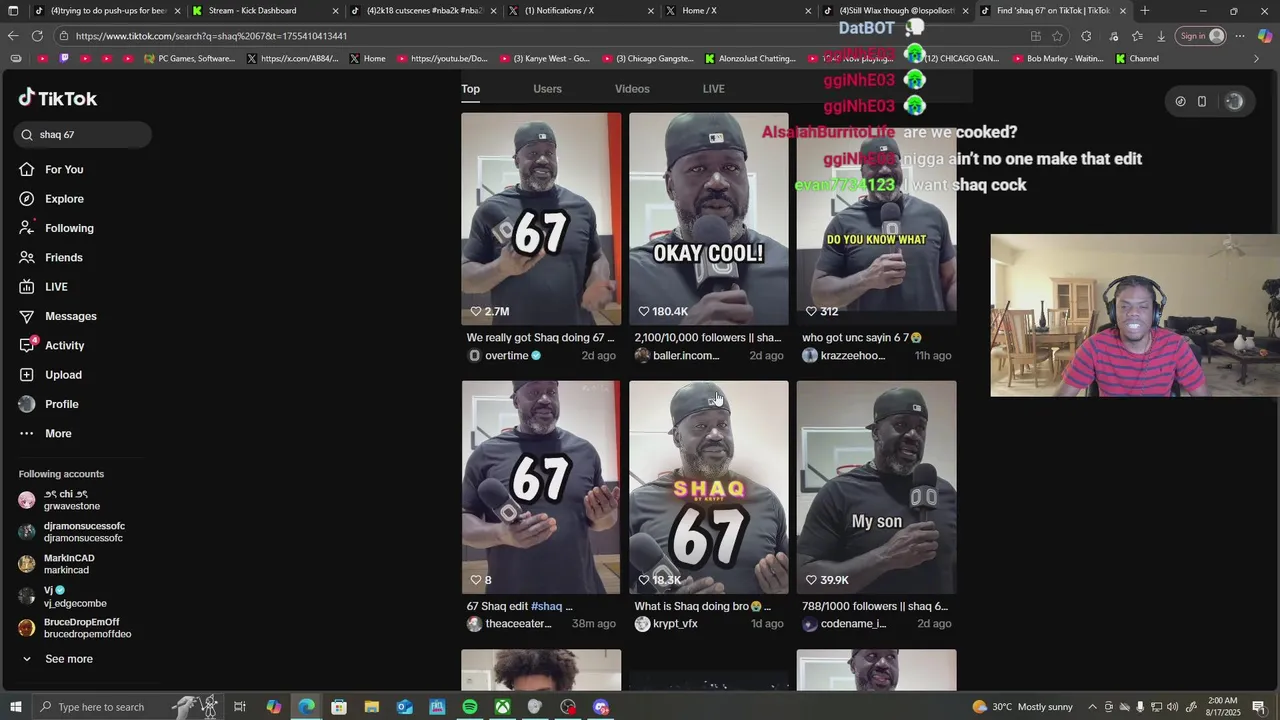Viewport: 1280px width, 720px height.
Task: Switch to the LIVE results tab
Action: 713,89
